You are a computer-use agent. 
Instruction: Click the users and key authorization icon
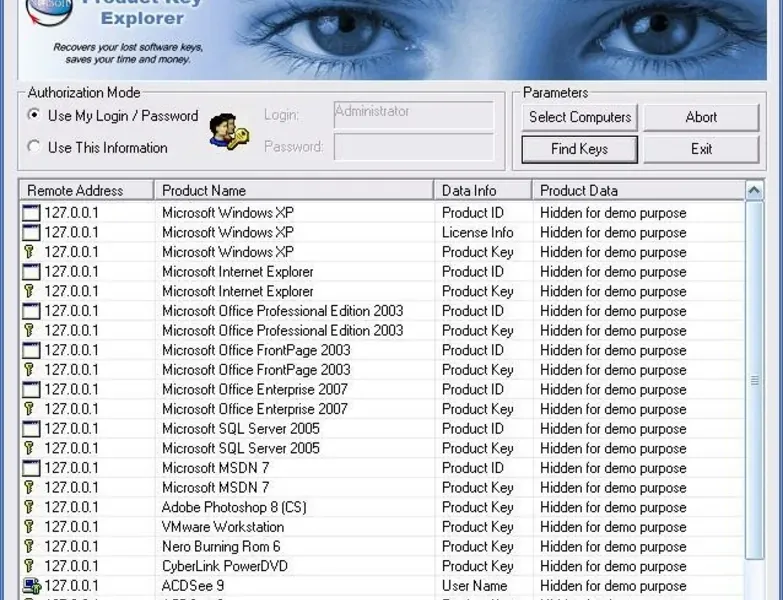click(229, 131)
